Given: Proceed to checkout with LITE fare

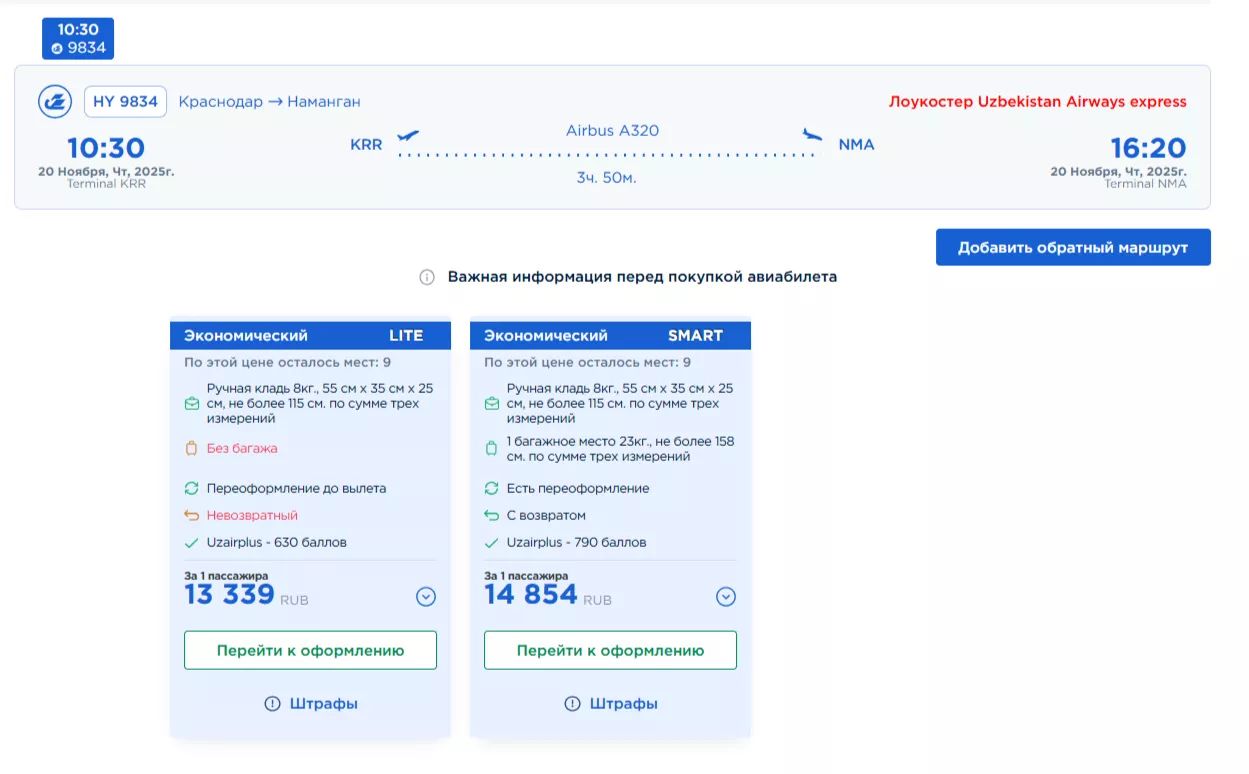Looking at the screenshot, I should (310, 650).
